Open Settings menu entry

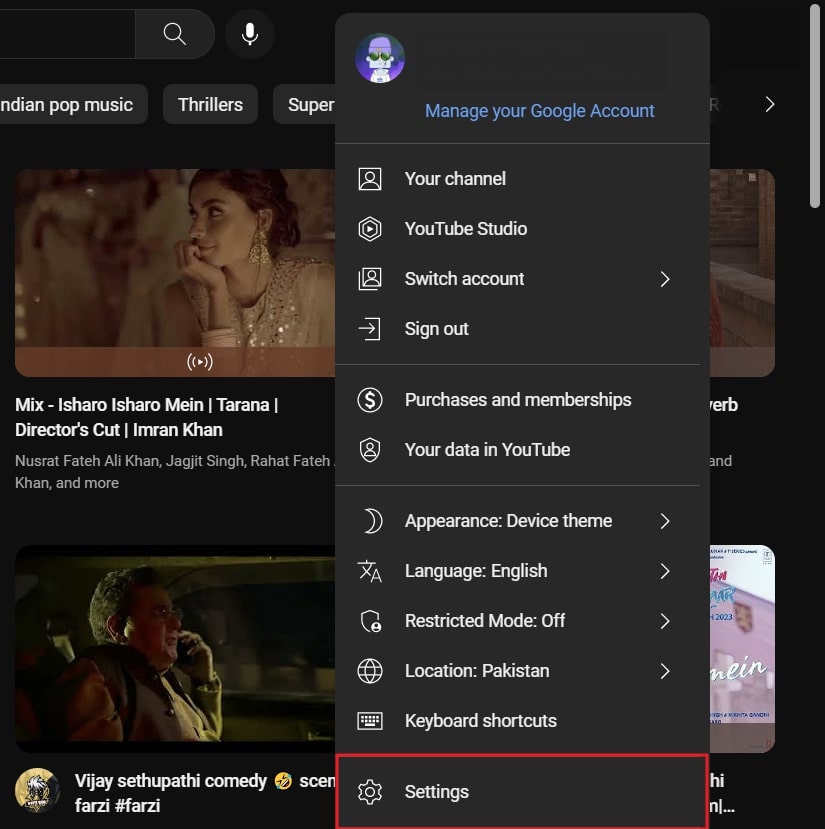[522, 792]
